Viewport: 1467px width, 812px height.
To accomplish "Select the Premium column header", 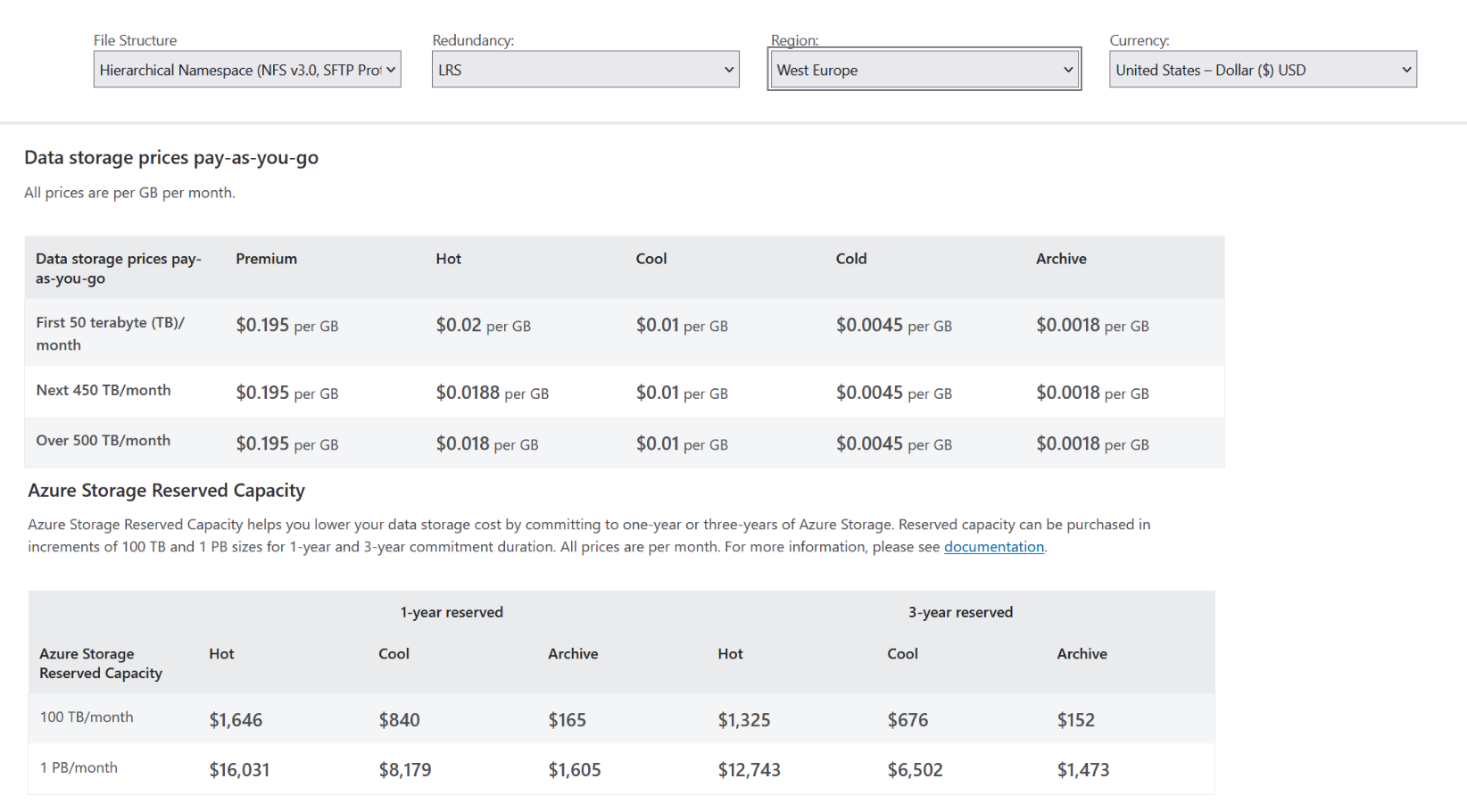I will tap(266, 259).
